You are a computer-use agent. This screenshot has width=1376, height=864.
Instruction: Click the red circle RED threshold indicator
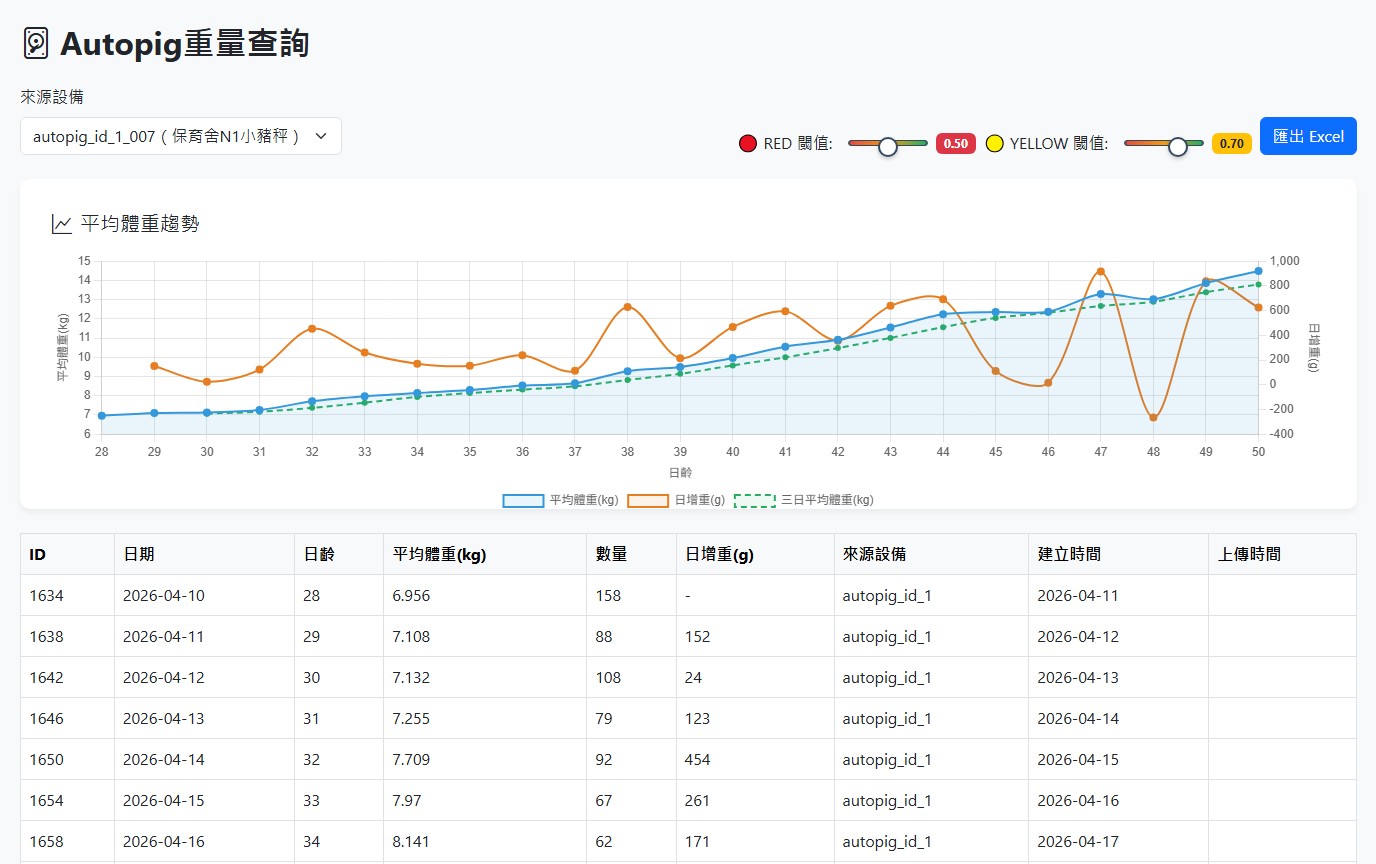pos(747,143)
